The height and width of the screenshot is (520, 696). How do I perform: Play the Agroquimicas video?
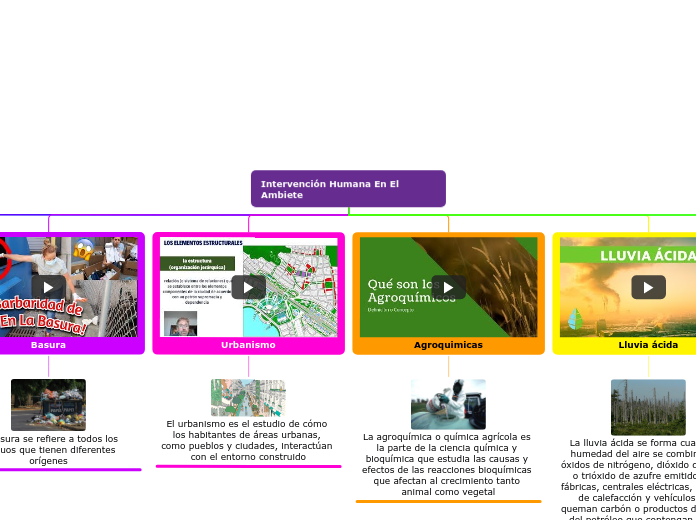pos(448,287)
